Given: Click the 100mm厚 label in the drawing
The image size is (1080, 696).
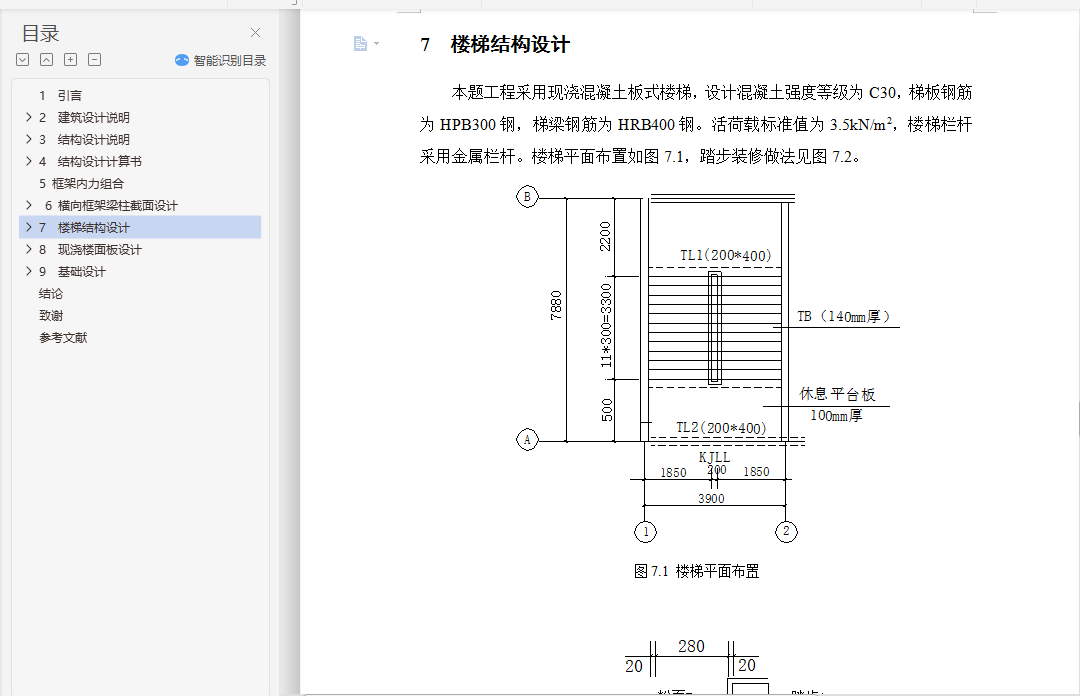Looking at the screenshot, I should point(836,416).
